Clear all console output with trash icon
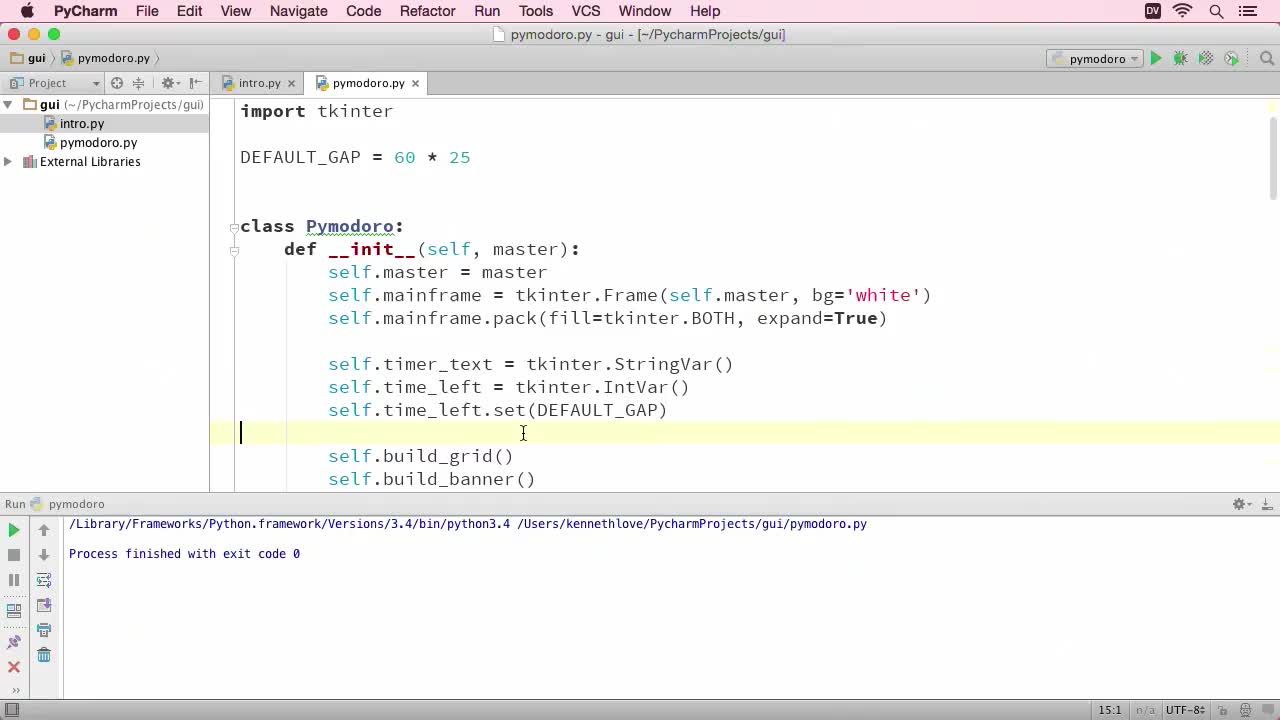The image size is (1280, 720). pyautogui.click(x=44, y=655)
